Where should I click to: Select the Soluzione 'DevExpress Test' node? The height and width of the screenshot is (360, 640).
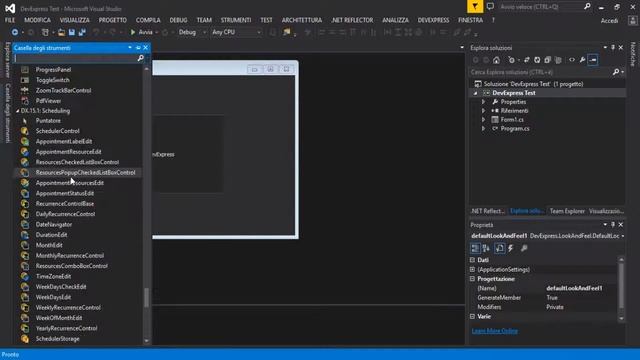tap(533, 84)
